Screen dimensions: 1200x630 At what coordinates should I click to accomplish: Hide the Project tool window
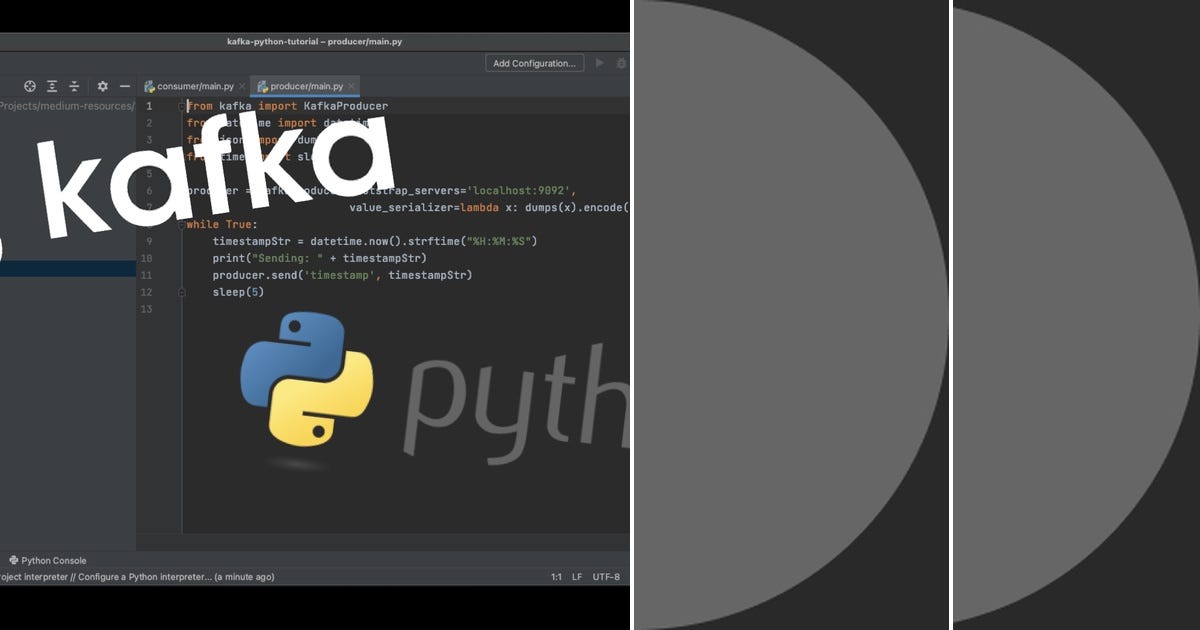click(124, 86)
